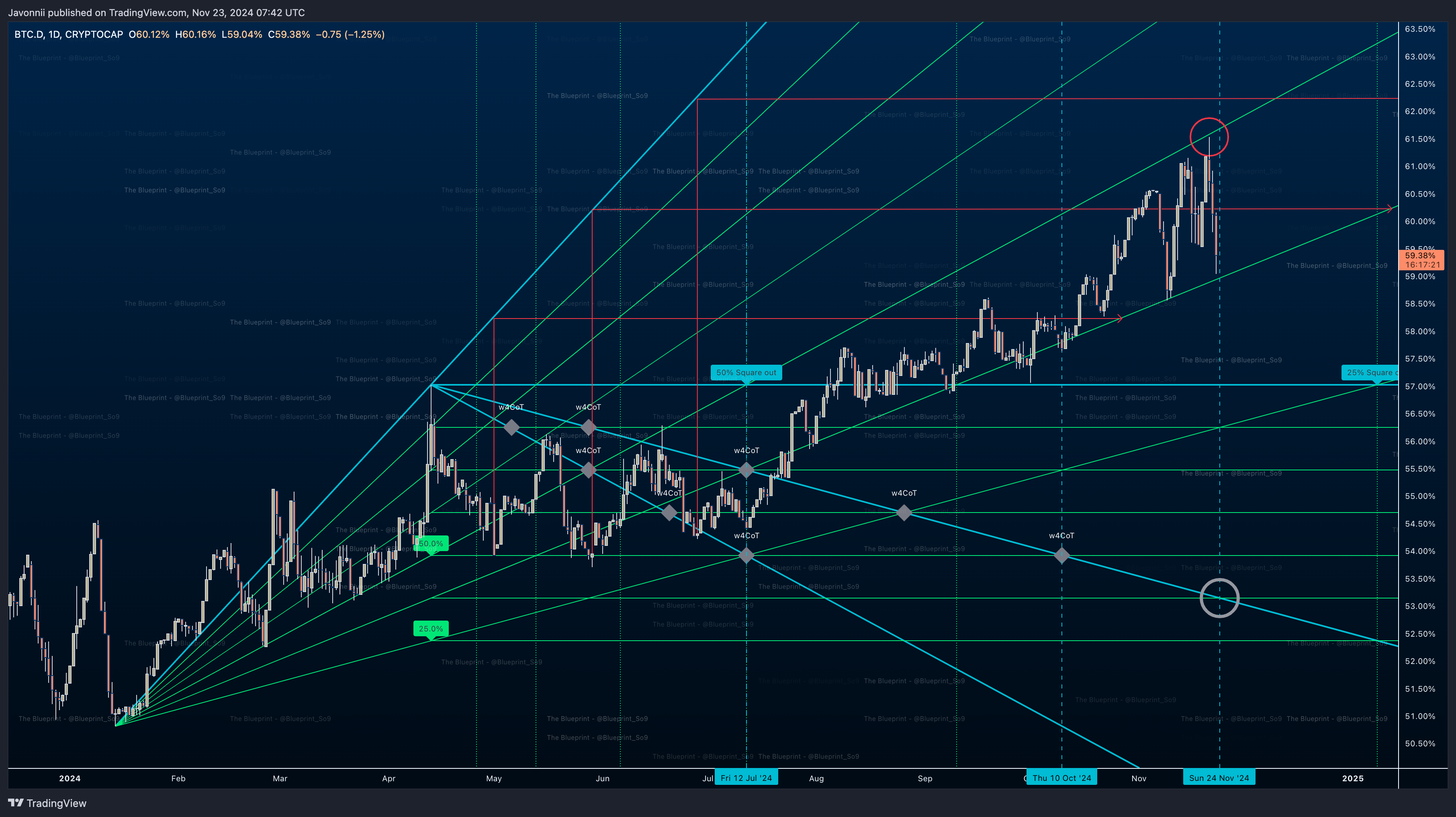The width and height of the screenshot is (1456, 817).
Task: Click the 'Aug' label on the time axis
Action: tap(816, 778)
